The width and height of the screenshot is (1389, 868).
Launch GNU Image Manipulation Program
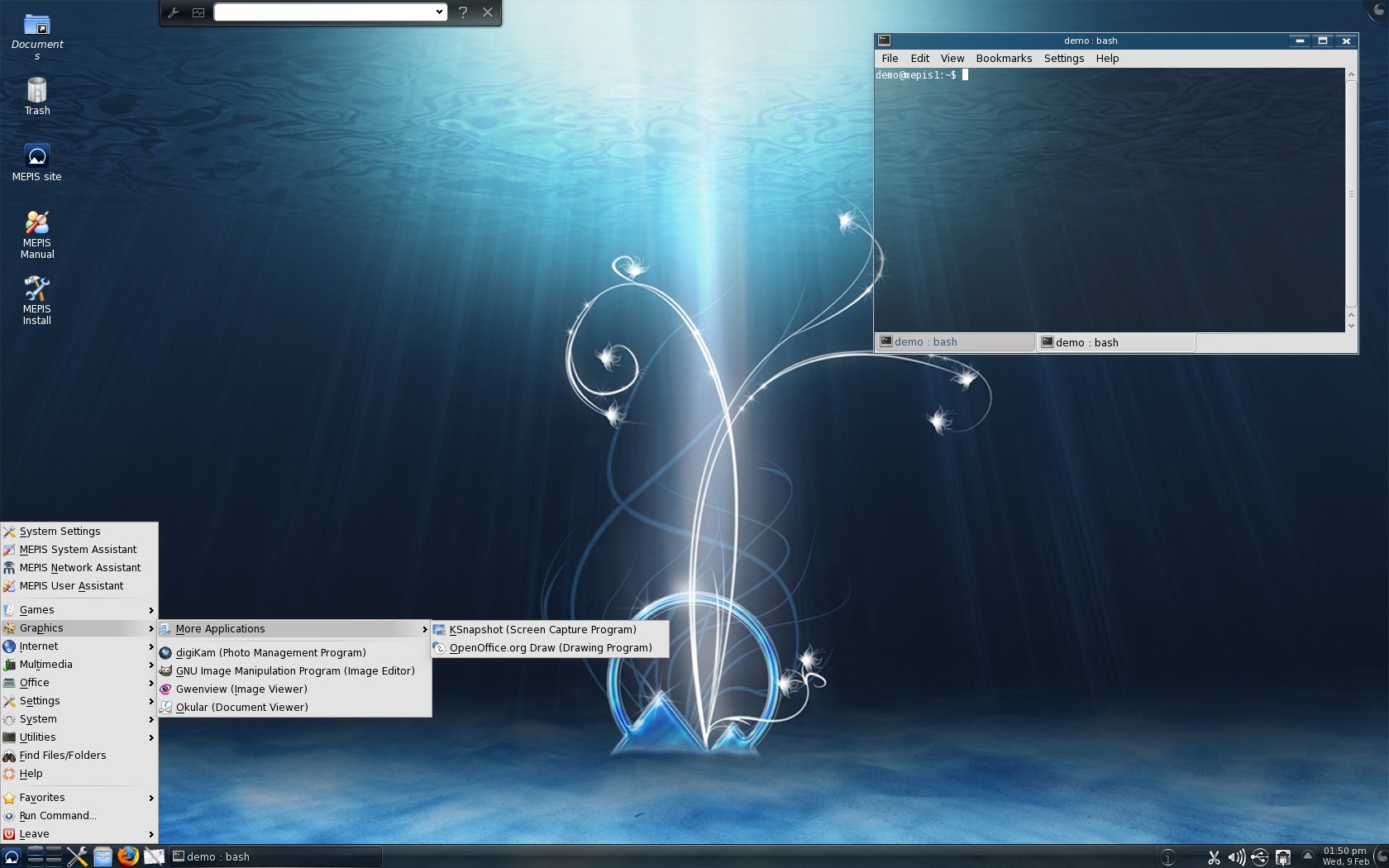coord(294,671)
